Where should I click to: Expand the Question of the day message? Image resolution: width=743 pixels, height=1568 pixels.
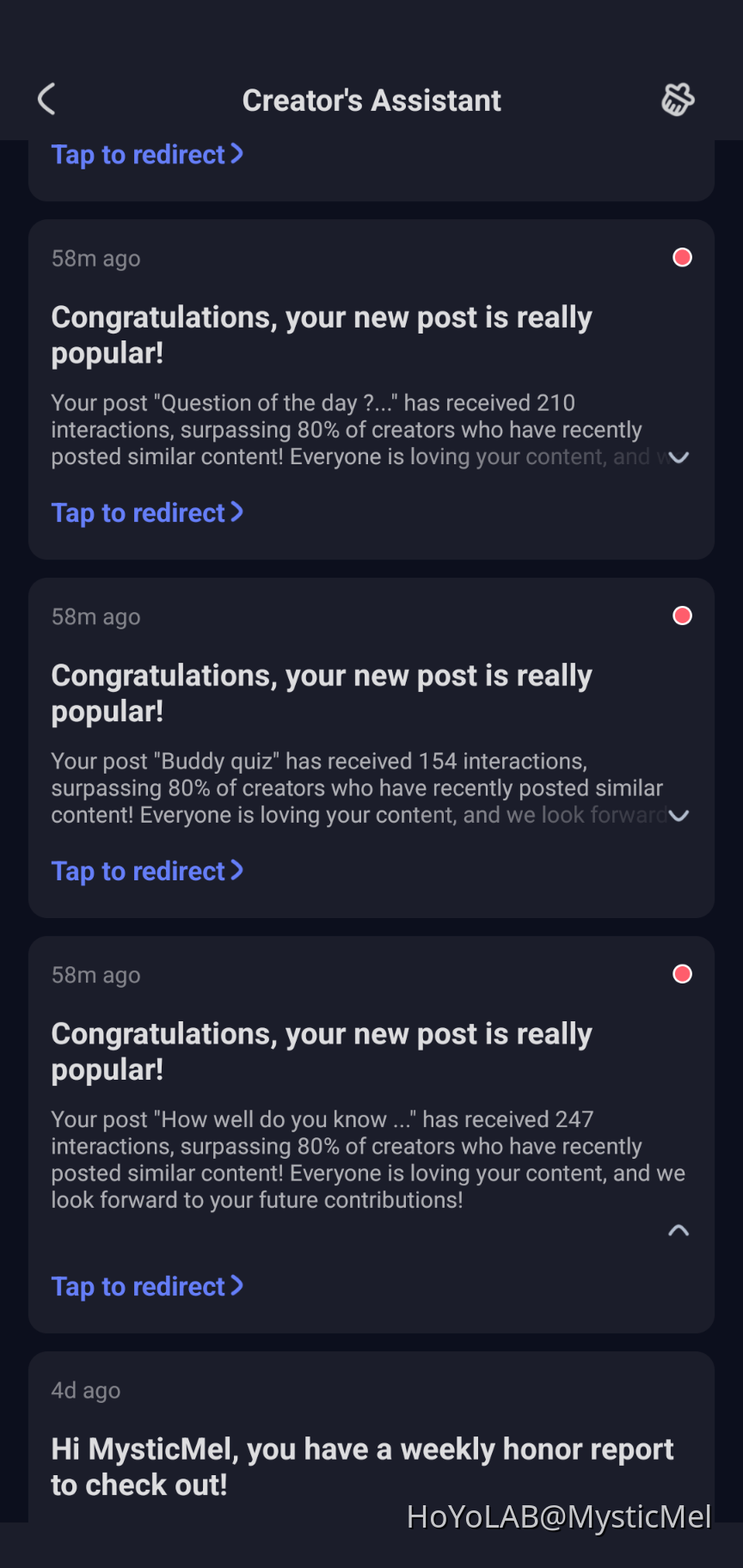pyautogui.click(x=679, y=457)
